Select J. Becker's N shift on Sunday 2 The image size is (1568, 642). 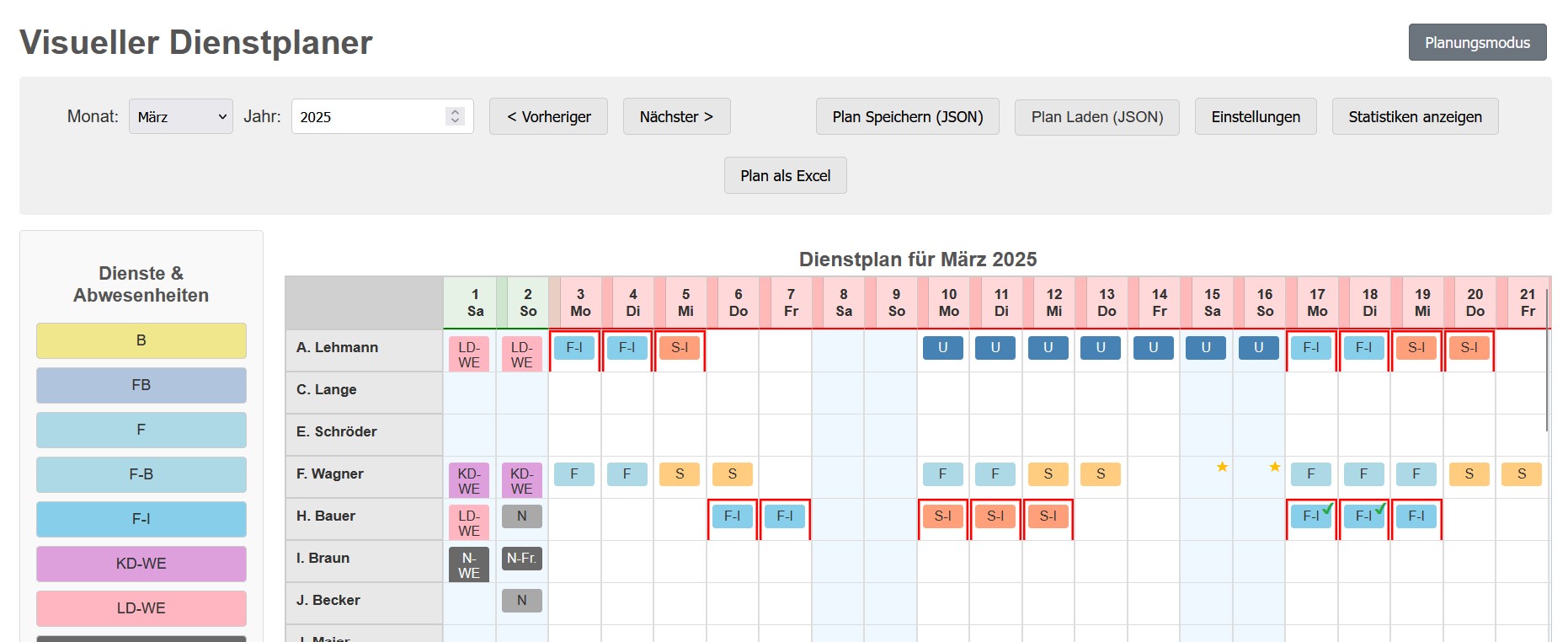[521, 601]
